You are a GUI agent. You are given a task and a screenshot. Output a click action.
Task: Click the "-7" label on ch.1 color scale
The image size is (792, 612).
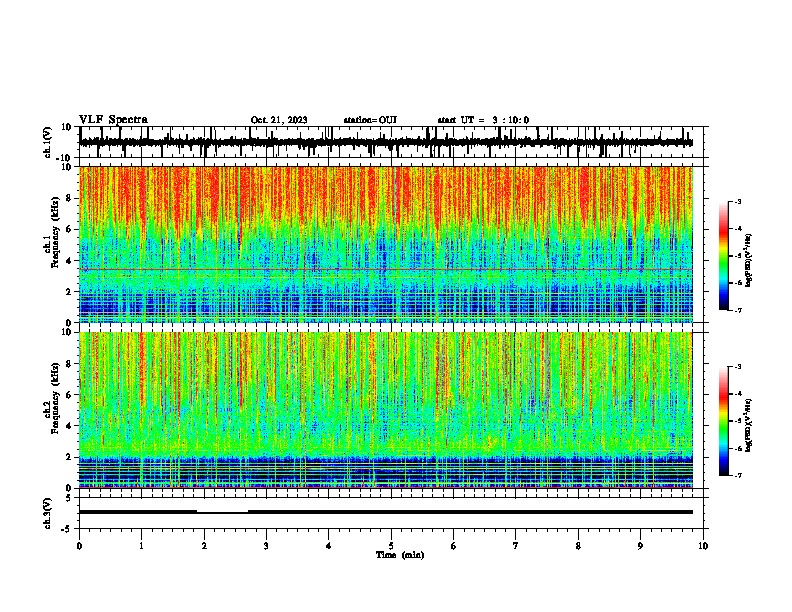pos(737,310)
